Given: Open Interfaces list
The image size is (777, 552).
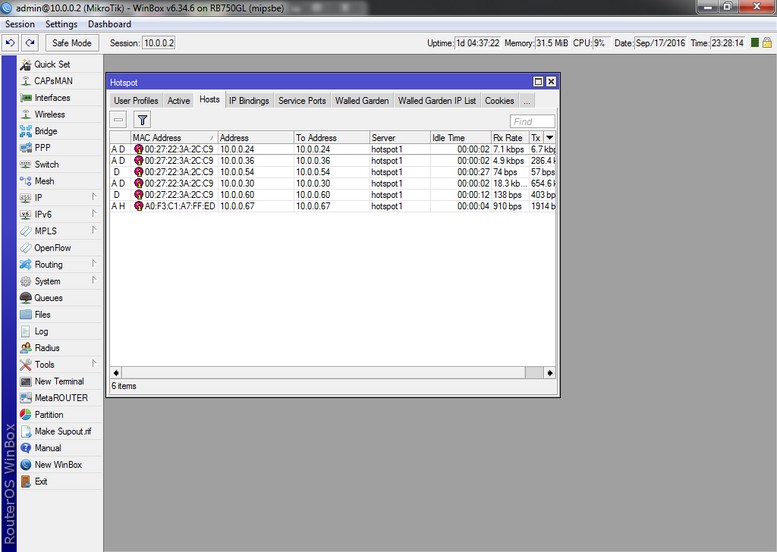Looking at the screenshot, I should [52, 98].
